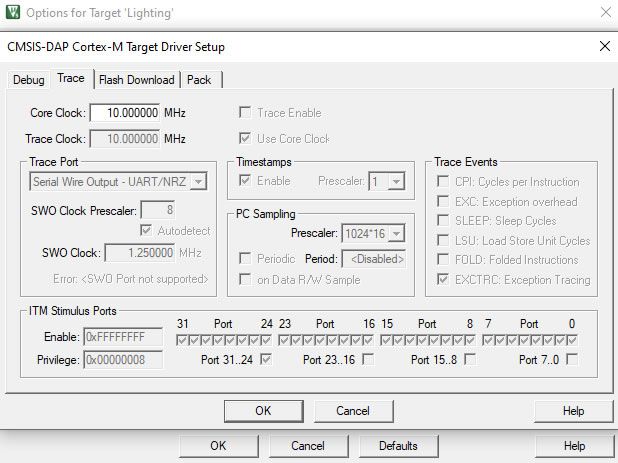Enable the Trace Enable checkbox
Screen dimensions: 618x463
tap(245, 112)
